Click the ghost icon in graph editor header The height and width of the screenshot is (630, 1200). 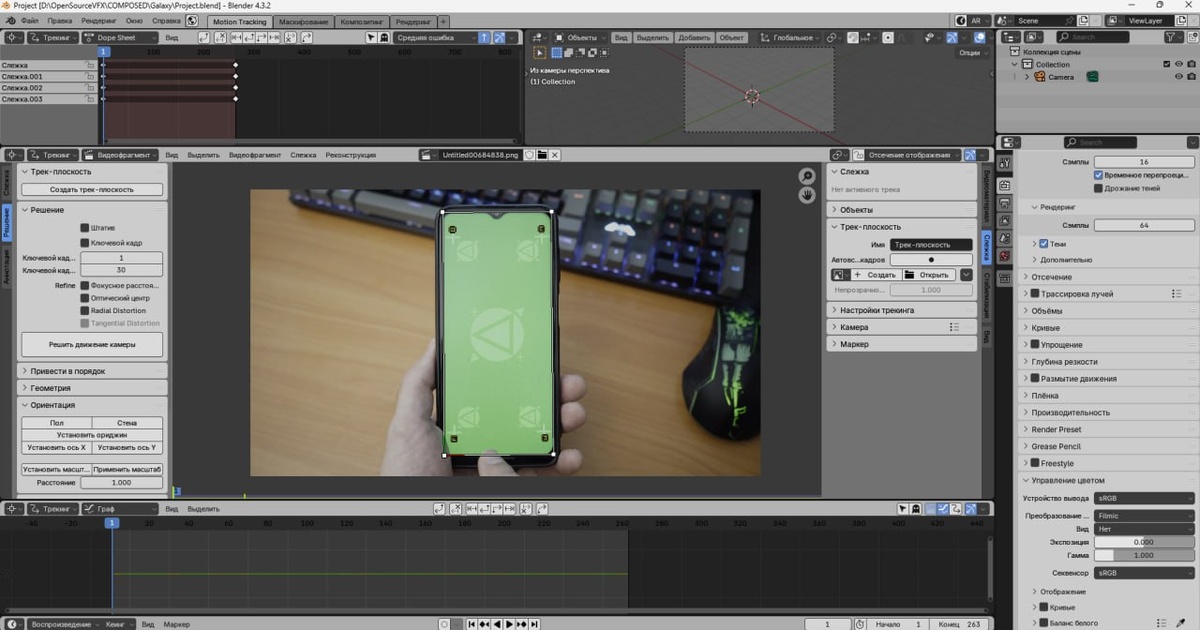pyautogui.click(x=917, y=509)
